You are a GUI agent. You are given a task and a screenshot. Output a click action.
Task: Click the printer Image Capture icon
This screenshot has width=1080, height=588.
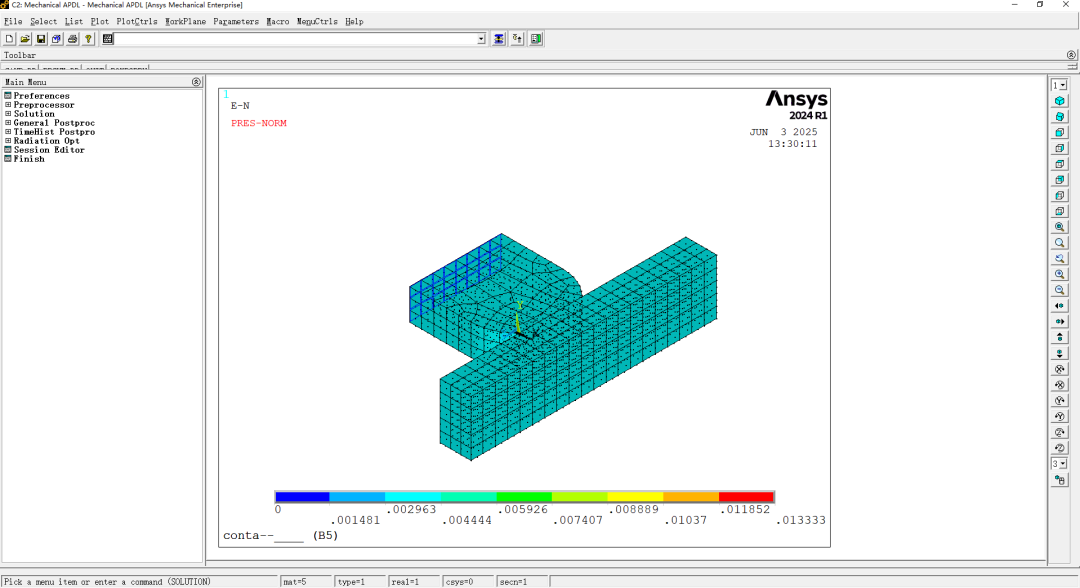(x=73, y=39)
